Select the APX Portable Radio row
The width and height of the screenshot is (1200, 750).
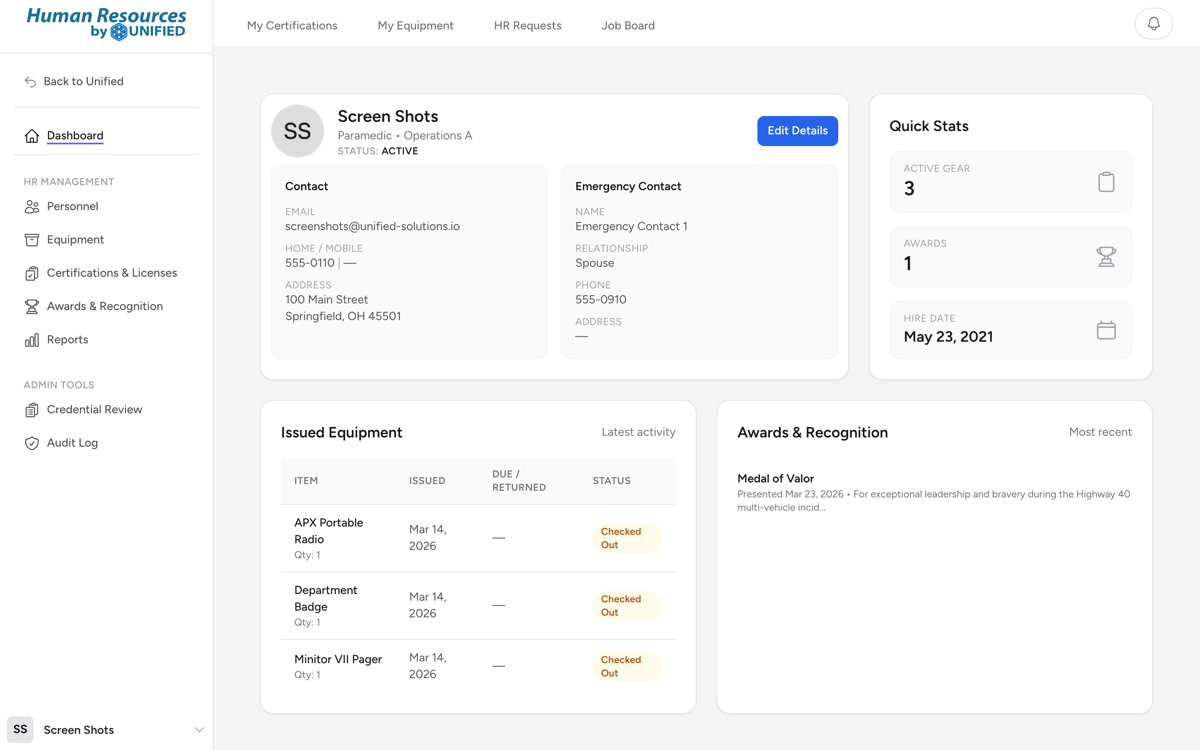coord(478,538)
